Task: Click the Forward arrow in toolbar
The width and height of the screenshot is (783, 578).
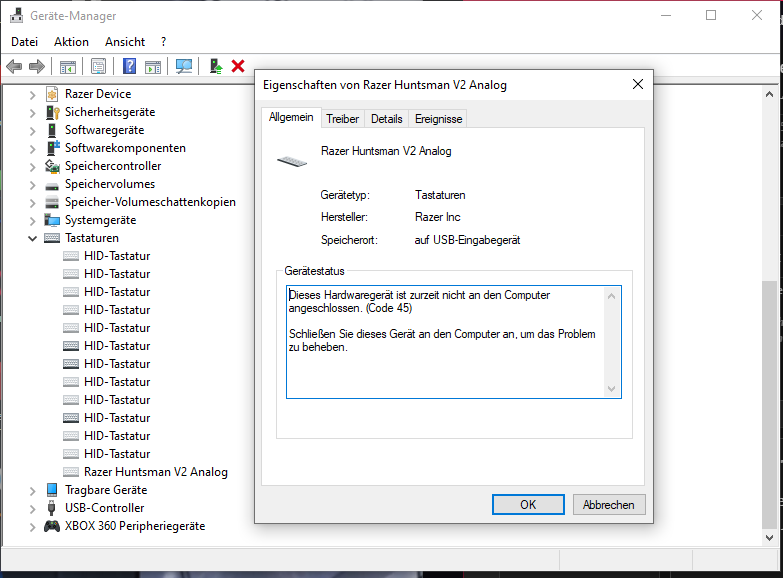Action: coord(37,66)
